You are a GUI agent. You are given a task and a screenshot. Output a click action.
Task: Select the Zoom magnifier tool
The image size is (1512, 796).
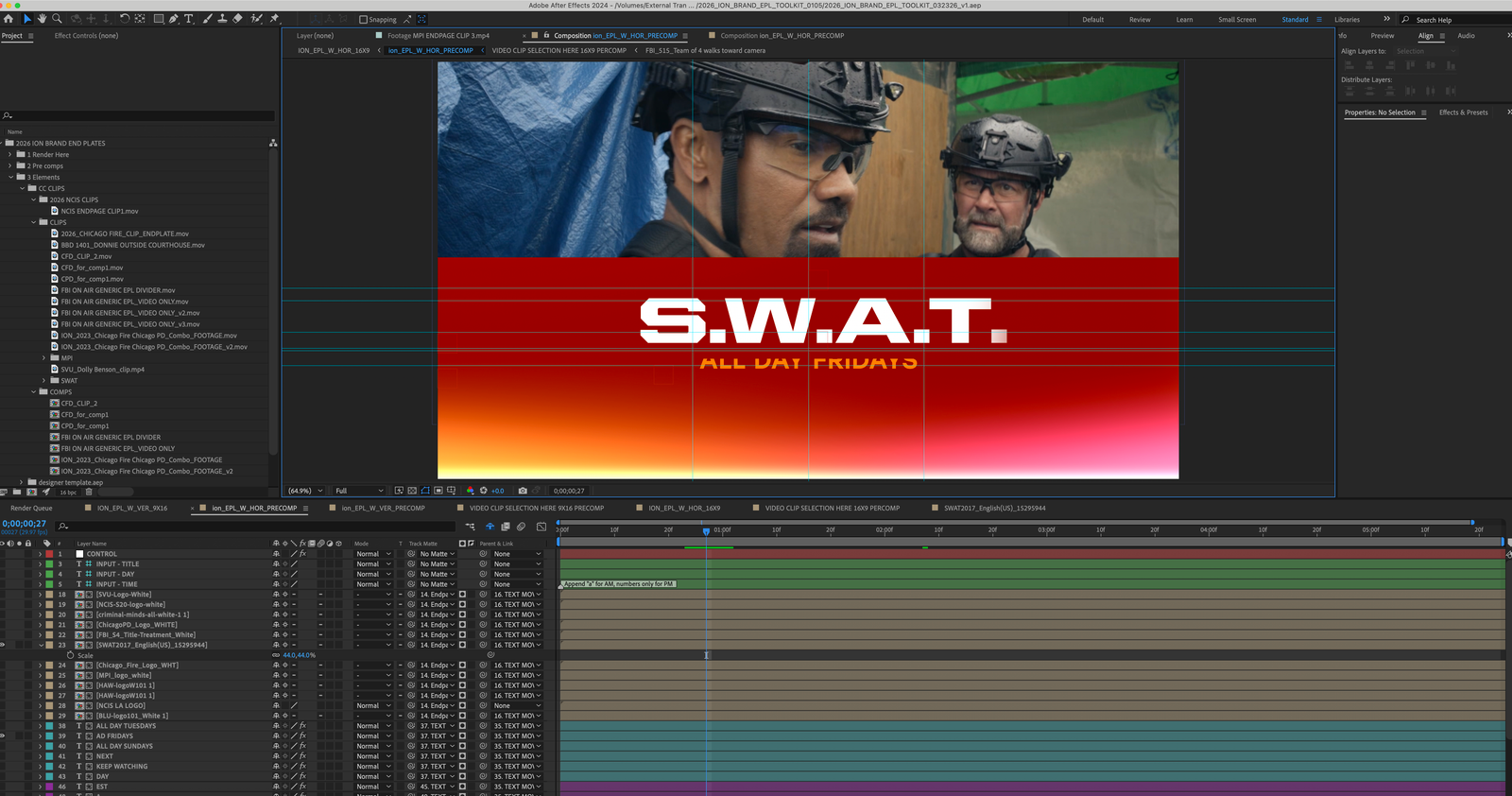coord(57,19)
